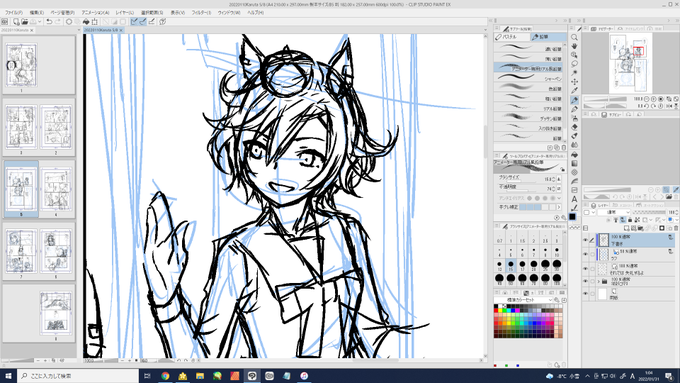The image size is (680, 383).
Task: Select the Move layer tool
Action: [574, 82]
